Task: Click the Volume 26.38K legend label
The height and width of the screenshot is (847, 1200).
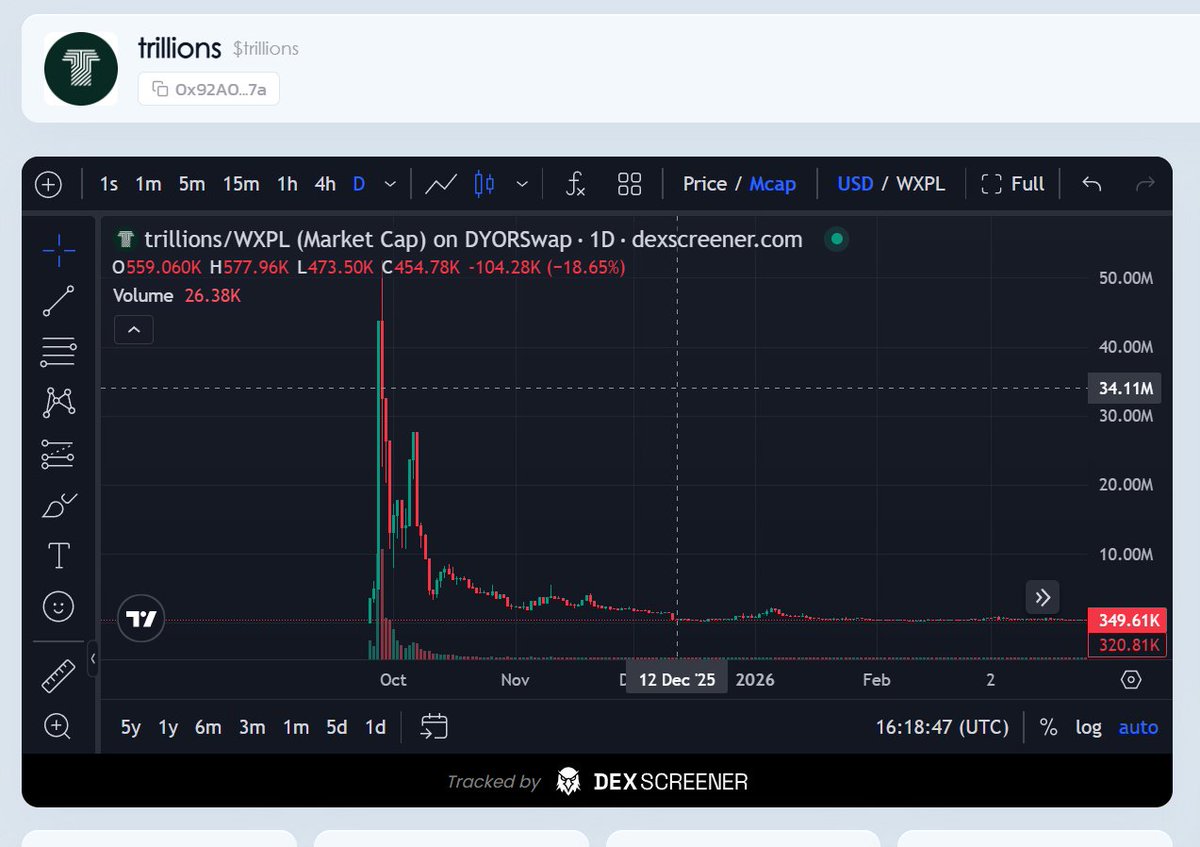Action: point(177,296)
